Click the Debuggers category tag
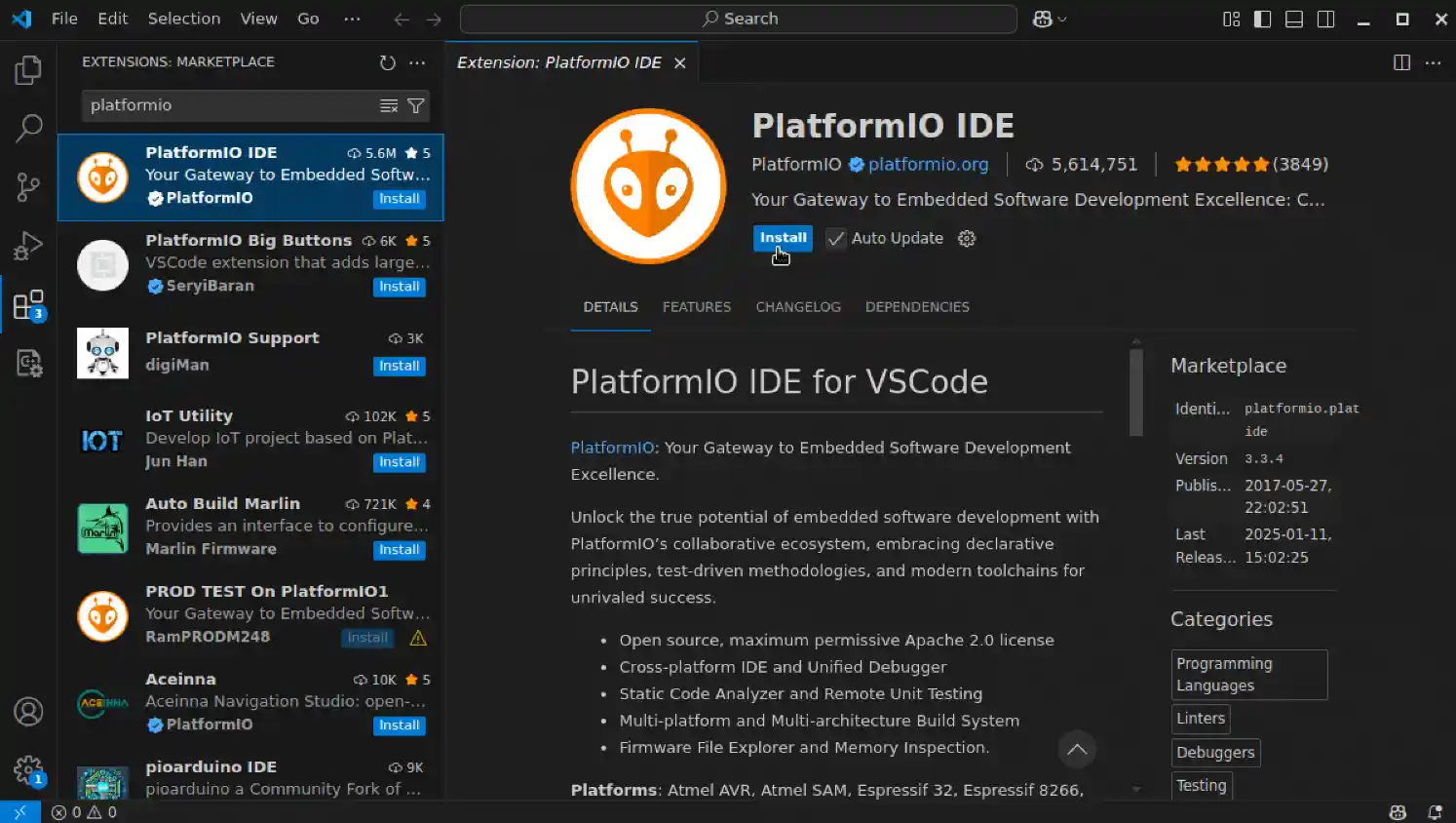 (1215, 753)
